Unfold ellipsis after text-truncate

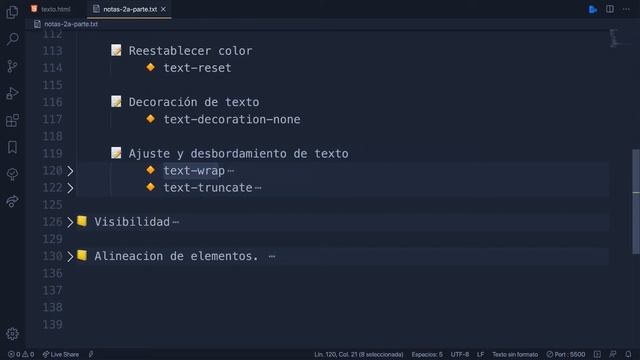point(258,188)
